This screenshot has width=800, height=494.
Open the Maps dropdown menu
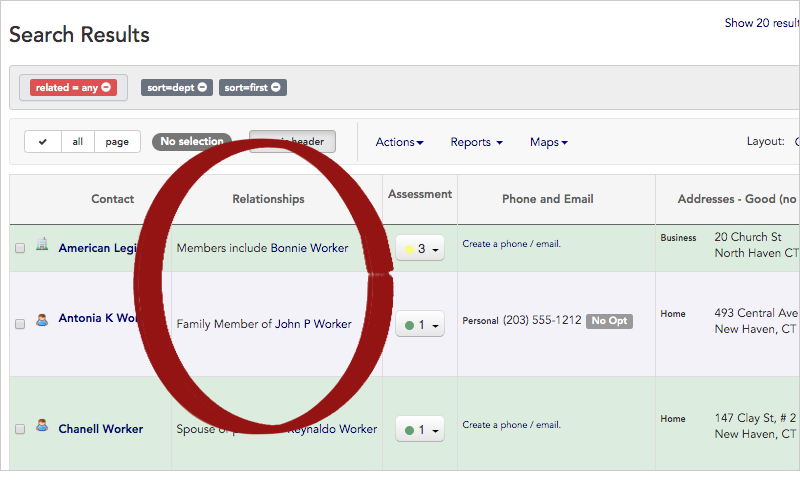[x=549, y=142]
